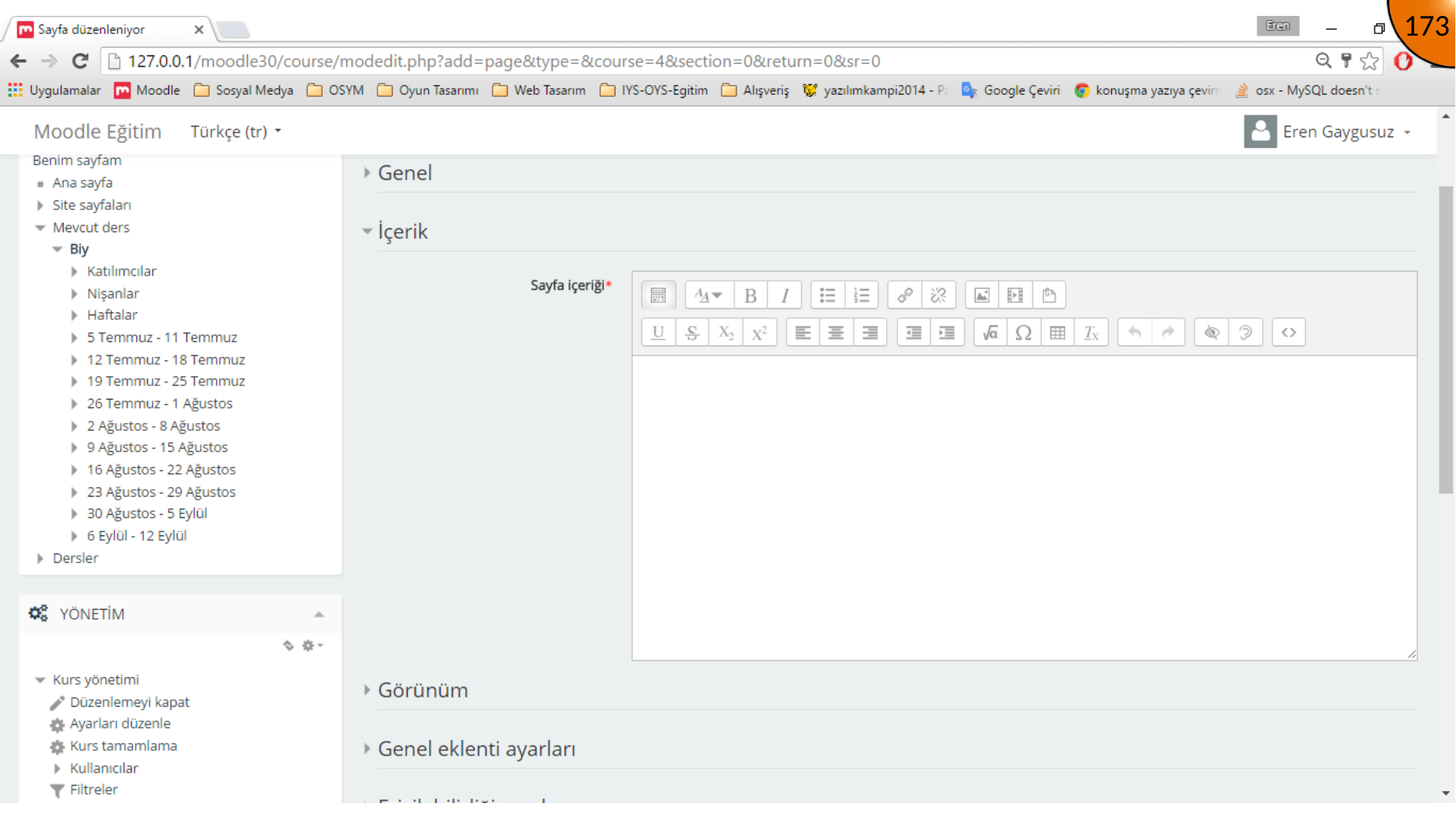This screenshot has width=1456, height=819.
Task: Insert an image into the editor
Action: point(982,295)
